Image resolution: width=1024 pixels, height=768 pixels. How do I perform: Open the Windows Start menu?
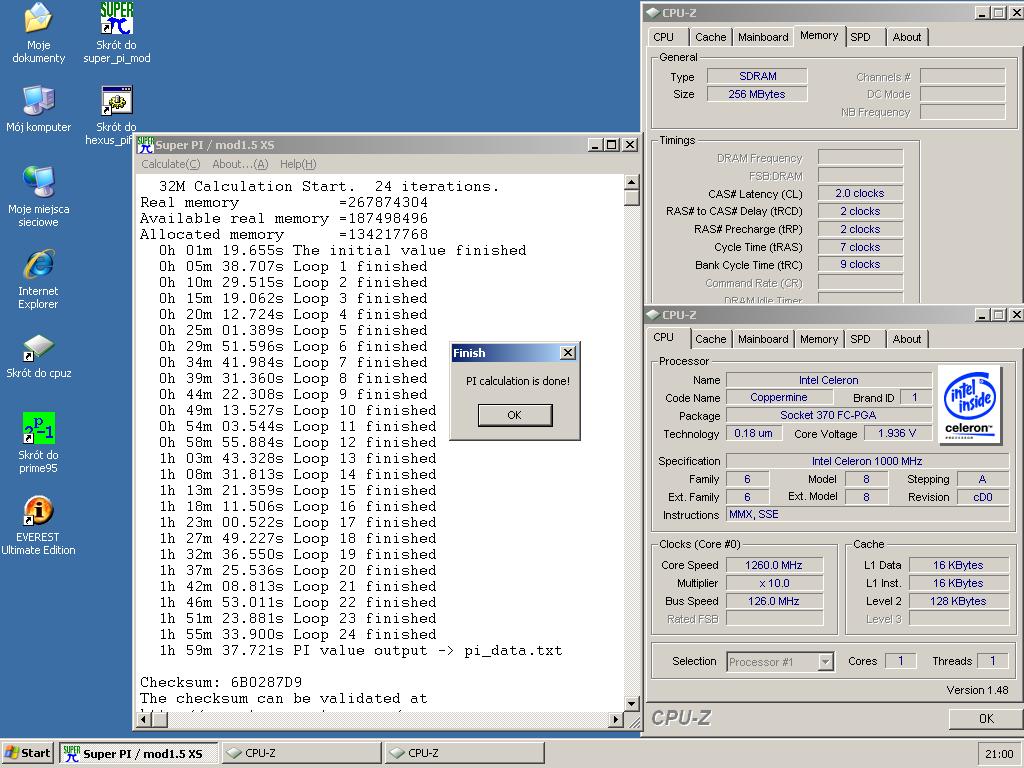point(27,753)
